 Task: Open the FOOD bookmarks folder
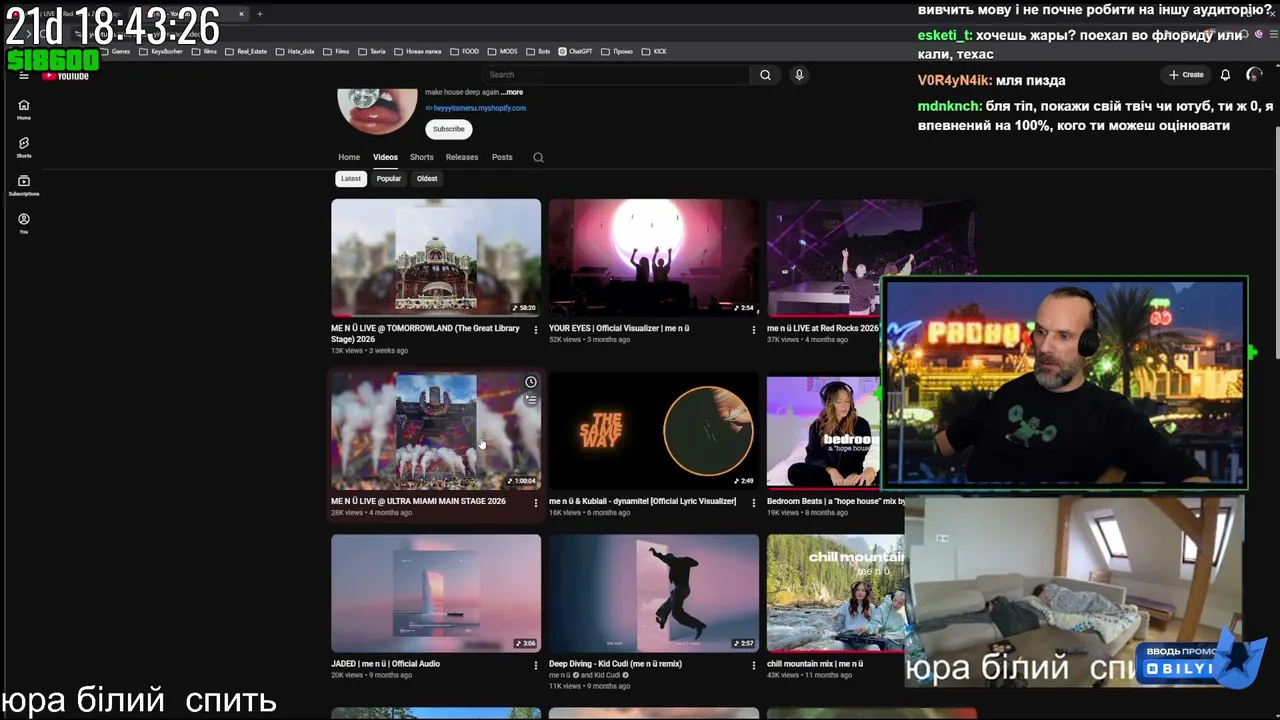coord(464,51)
